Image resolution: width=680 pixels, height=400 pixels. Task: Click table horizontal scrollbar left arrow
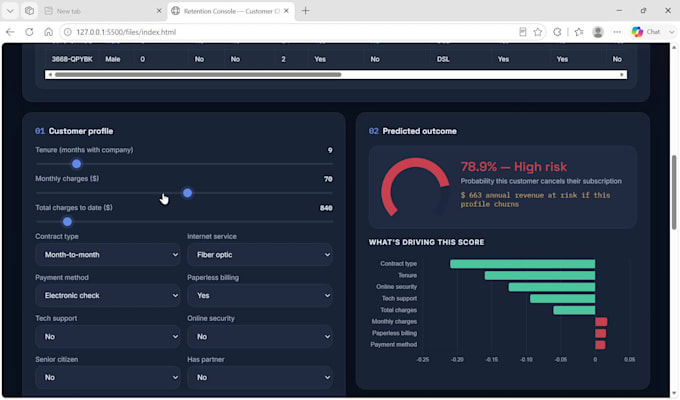tap(50, 75)
